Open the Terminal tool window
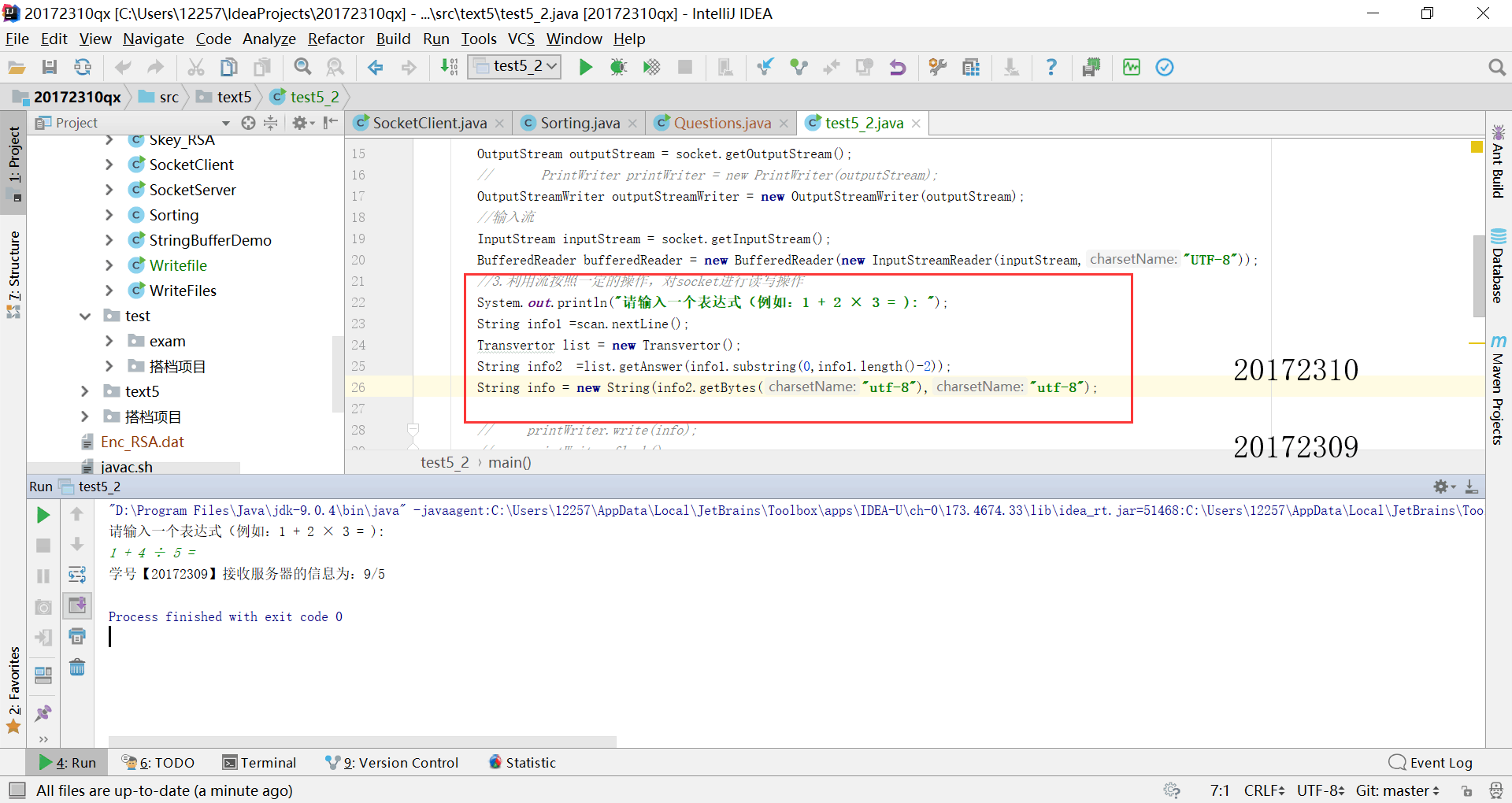 [x=259, y=762]
